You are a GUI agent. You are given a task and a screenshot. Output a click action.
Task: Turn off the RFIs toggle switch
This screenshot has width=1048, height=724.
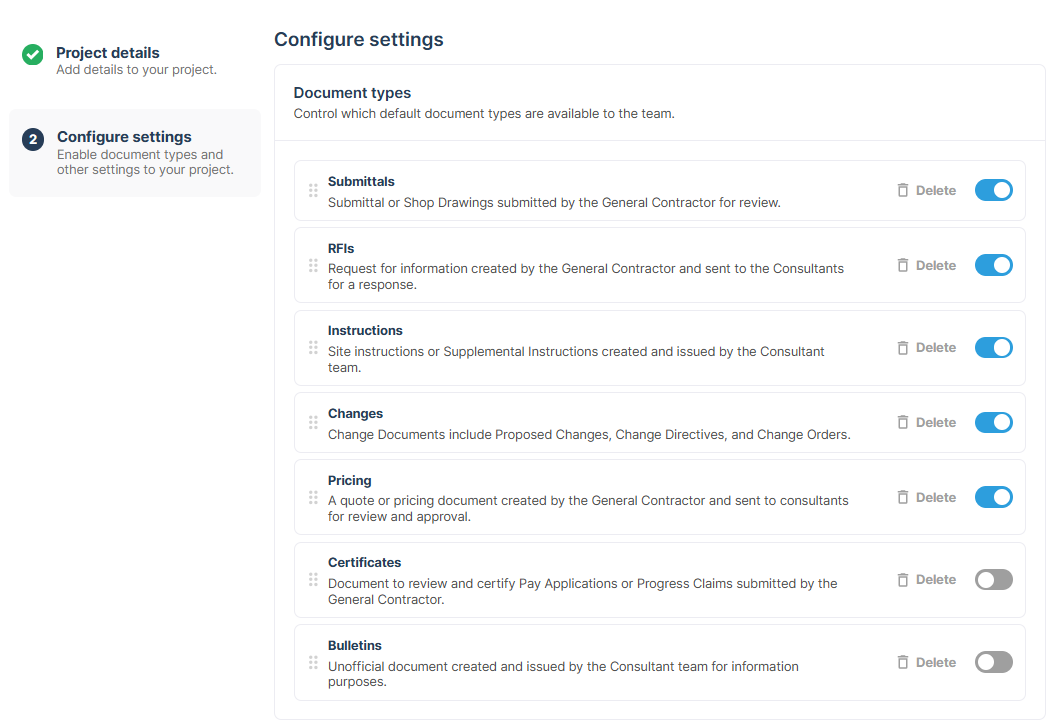point(993,265)
